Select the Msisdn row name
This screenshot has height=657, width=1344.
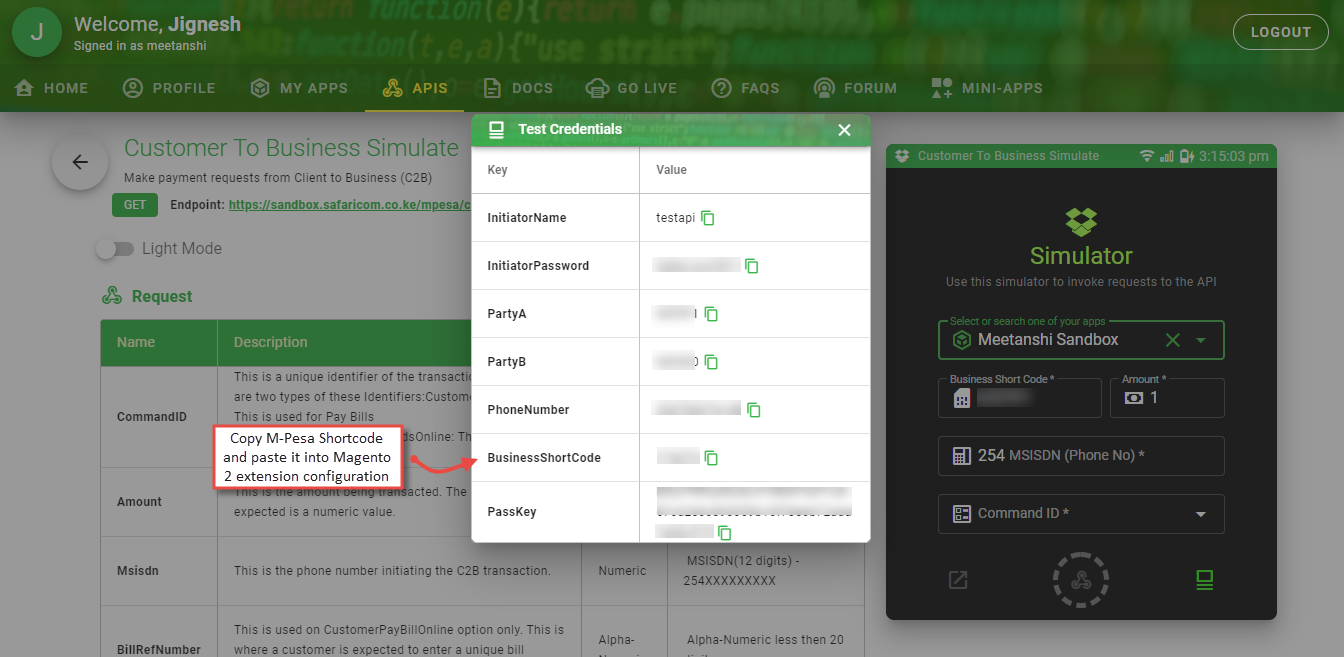pos(139,571)
